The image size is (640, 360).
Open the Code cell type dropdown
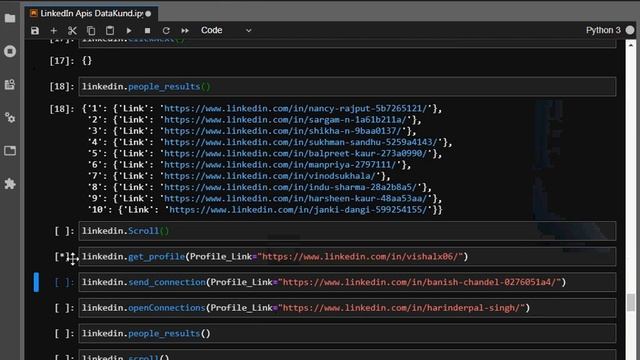pyautogui.click(x=226, y=31)
